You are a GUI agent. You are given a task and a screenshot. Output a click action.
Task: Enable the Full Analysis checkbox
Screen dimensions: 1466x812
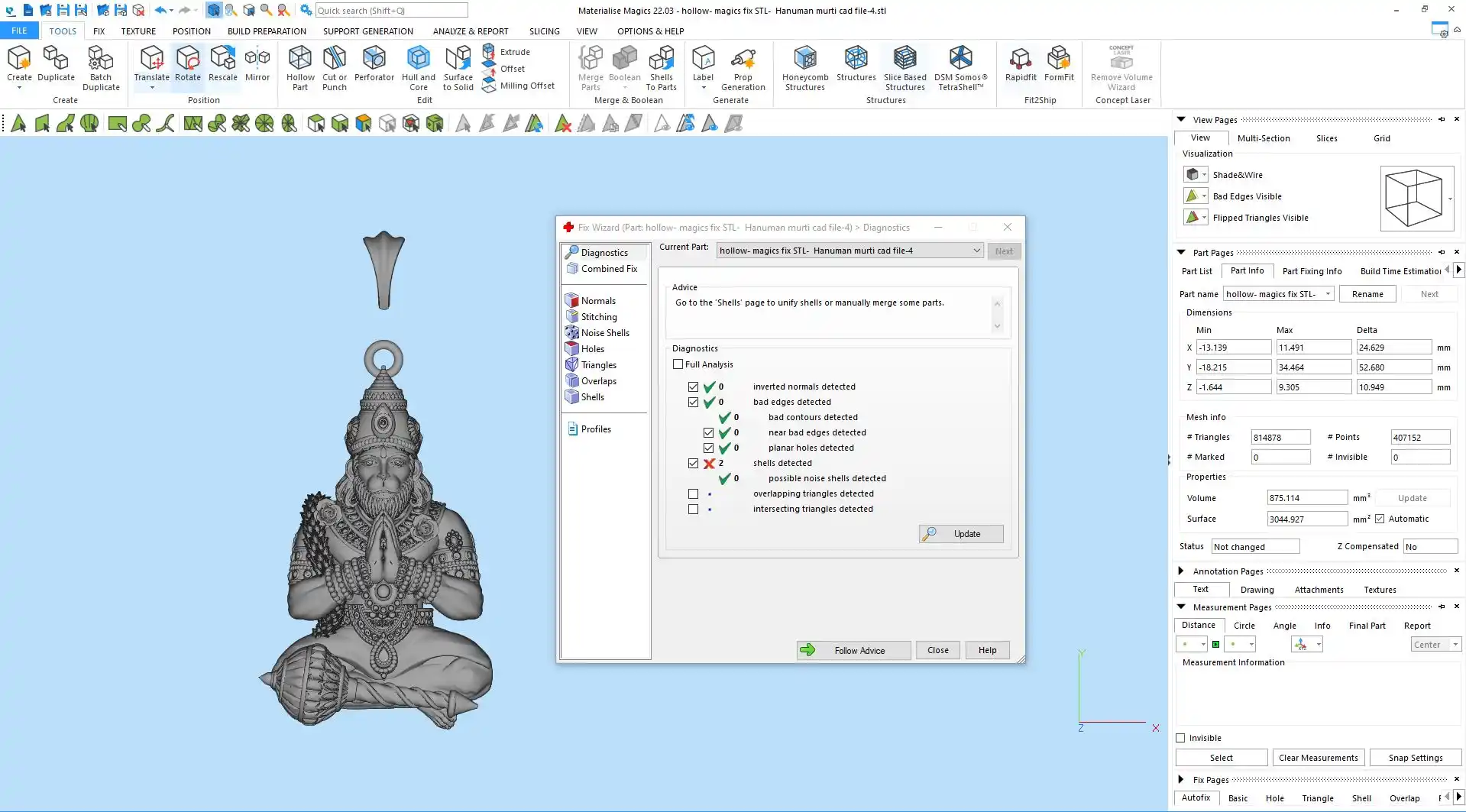[678, 364]
